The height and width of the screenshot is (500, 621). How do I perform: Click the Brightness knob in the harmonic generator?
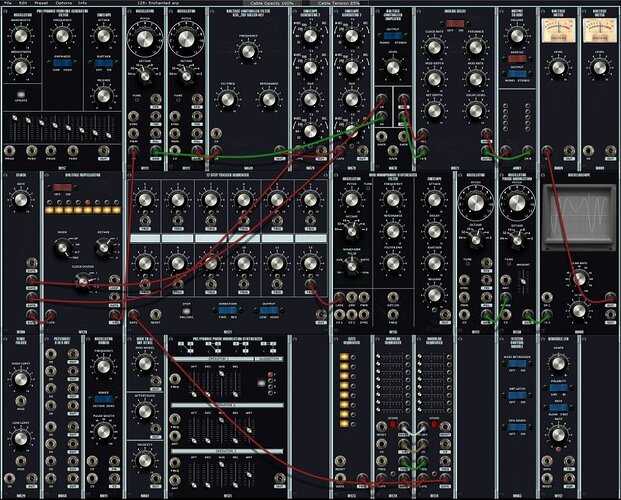pos(21,67)
